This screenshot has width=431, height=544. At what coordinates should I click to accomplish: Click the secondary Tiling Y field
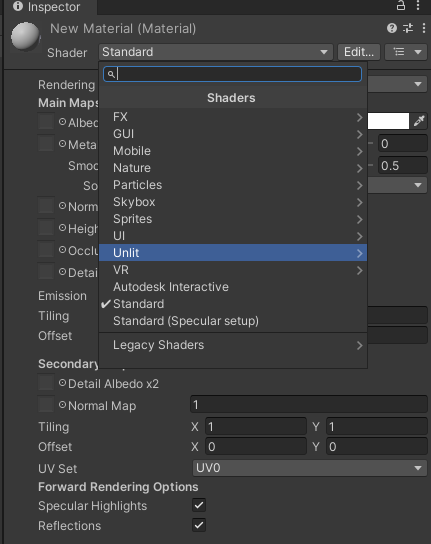click(377, 426)
